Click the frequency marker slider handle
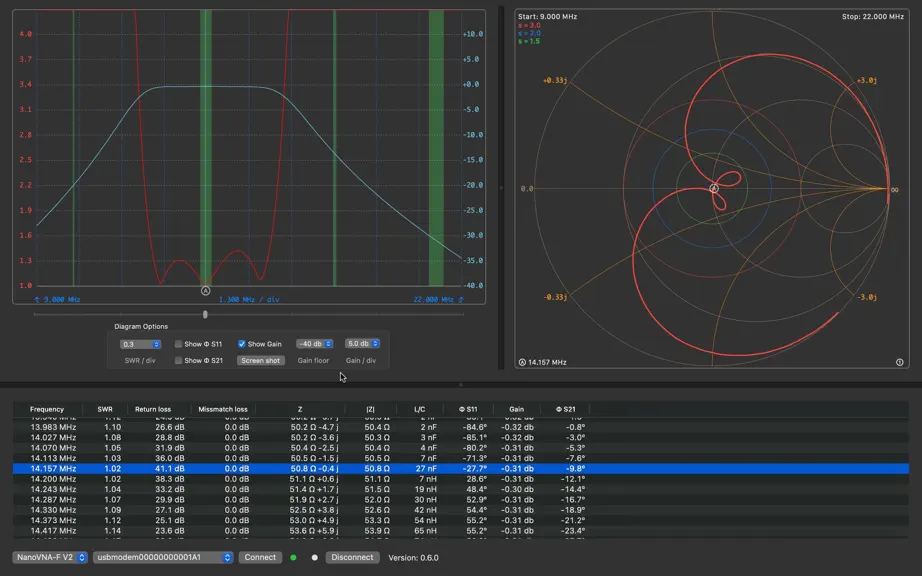The width and height of the screenshot is (922, 576). (205, 314)
